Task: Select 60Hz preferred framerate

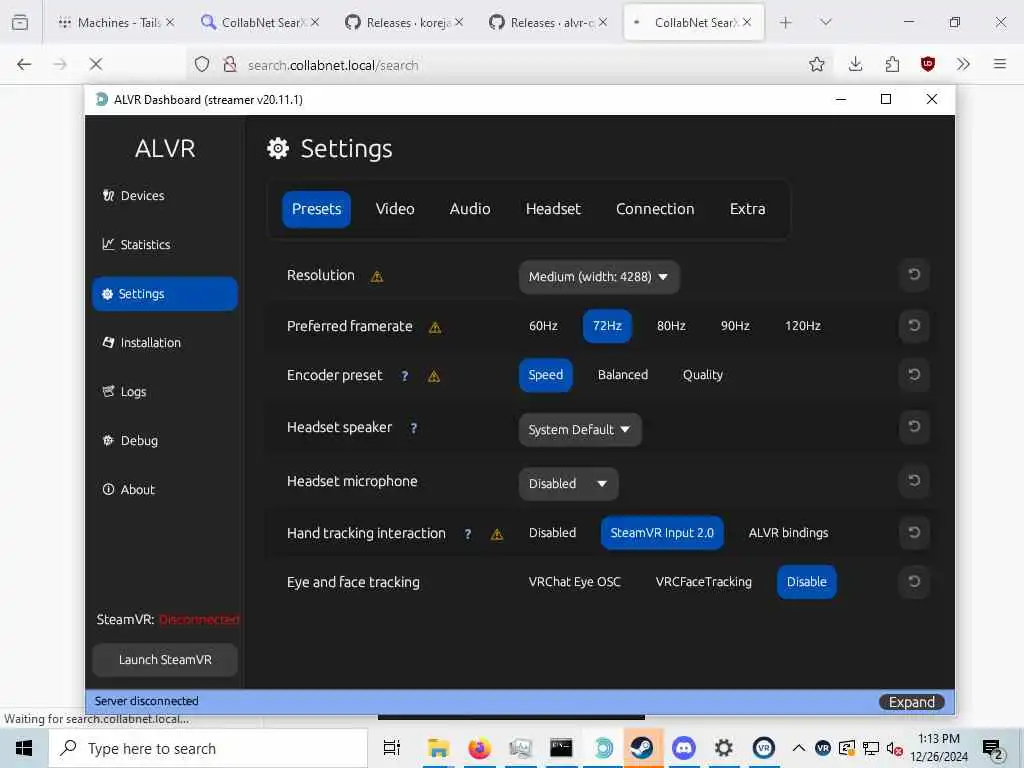Action: [543, 326]
